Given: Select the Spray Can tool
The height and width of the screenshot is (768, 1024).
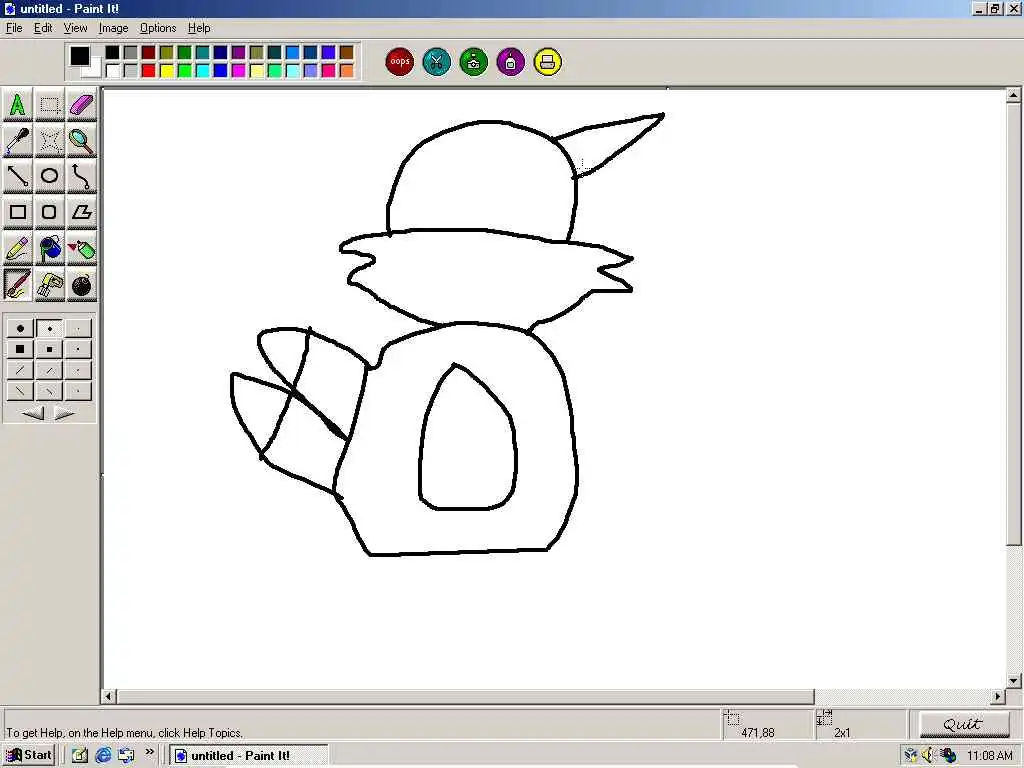Looking at the screenshot, I should click(x=82, y=249).
